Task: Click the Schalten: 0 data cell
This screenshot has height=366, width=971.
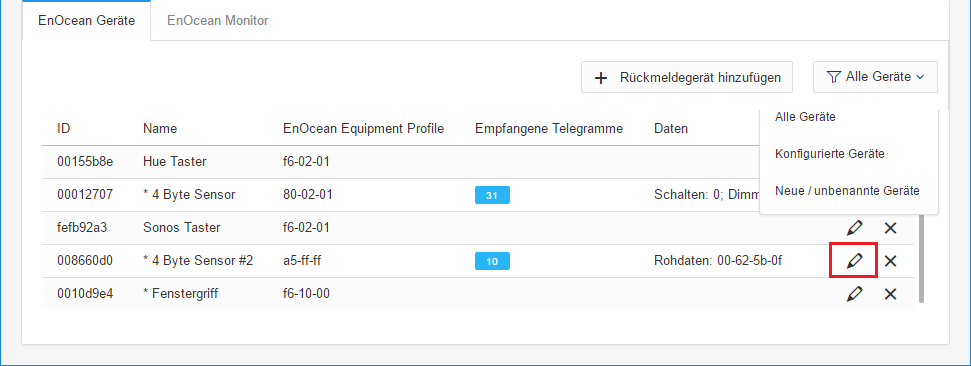Action: pyautogui.click(x=707, y=194)
